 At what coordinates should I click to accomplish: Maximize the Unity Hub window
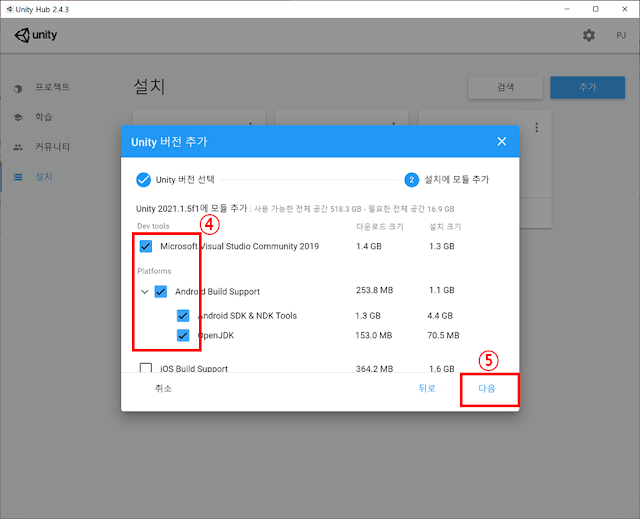[596, 9]
